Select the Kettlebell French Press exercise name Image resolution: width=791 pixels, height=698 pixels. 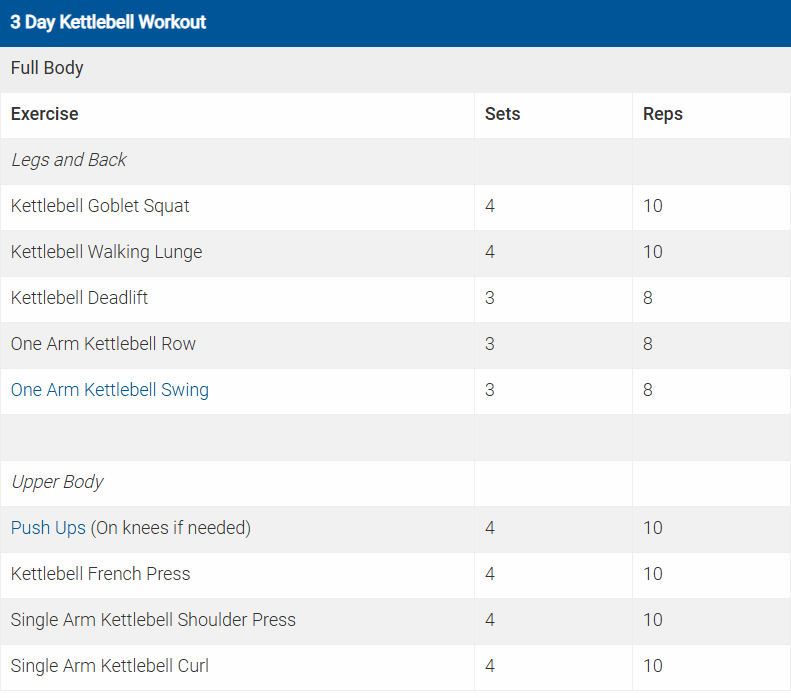click(100, 574)
